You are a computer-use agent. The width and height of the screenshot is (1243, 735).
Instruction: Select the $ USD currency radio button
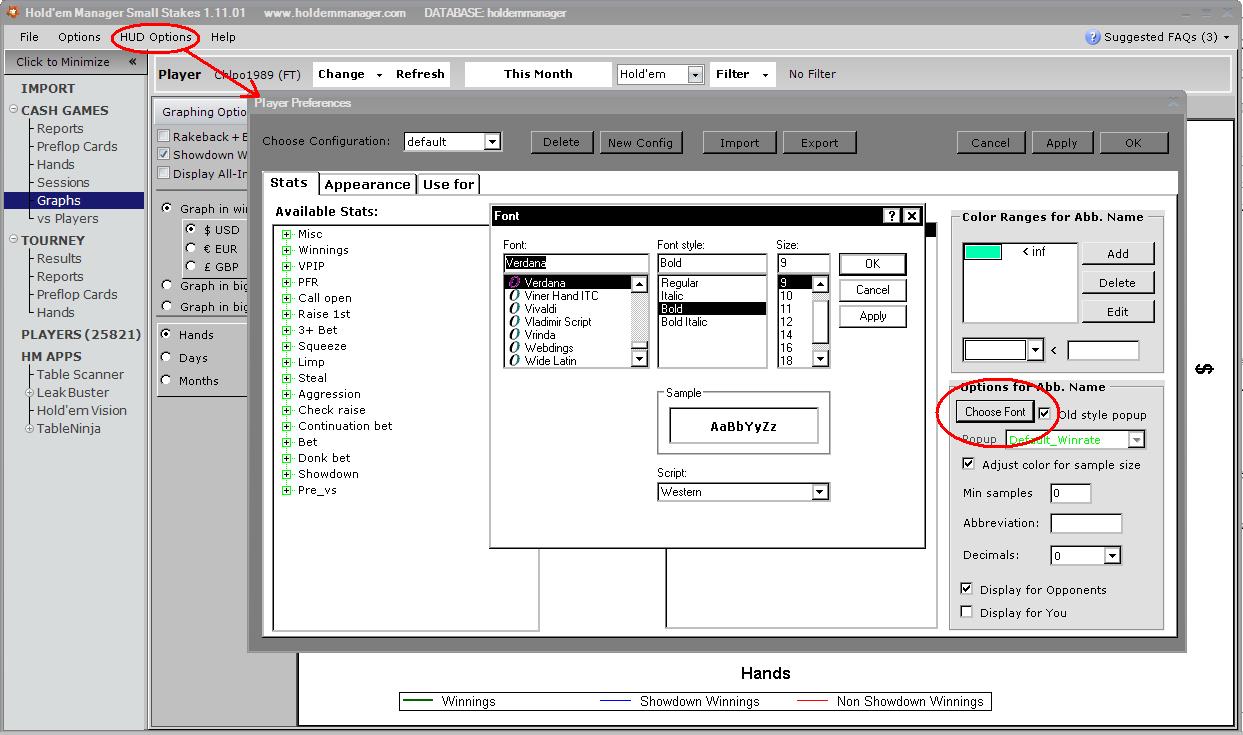click(x=190, y=229)
